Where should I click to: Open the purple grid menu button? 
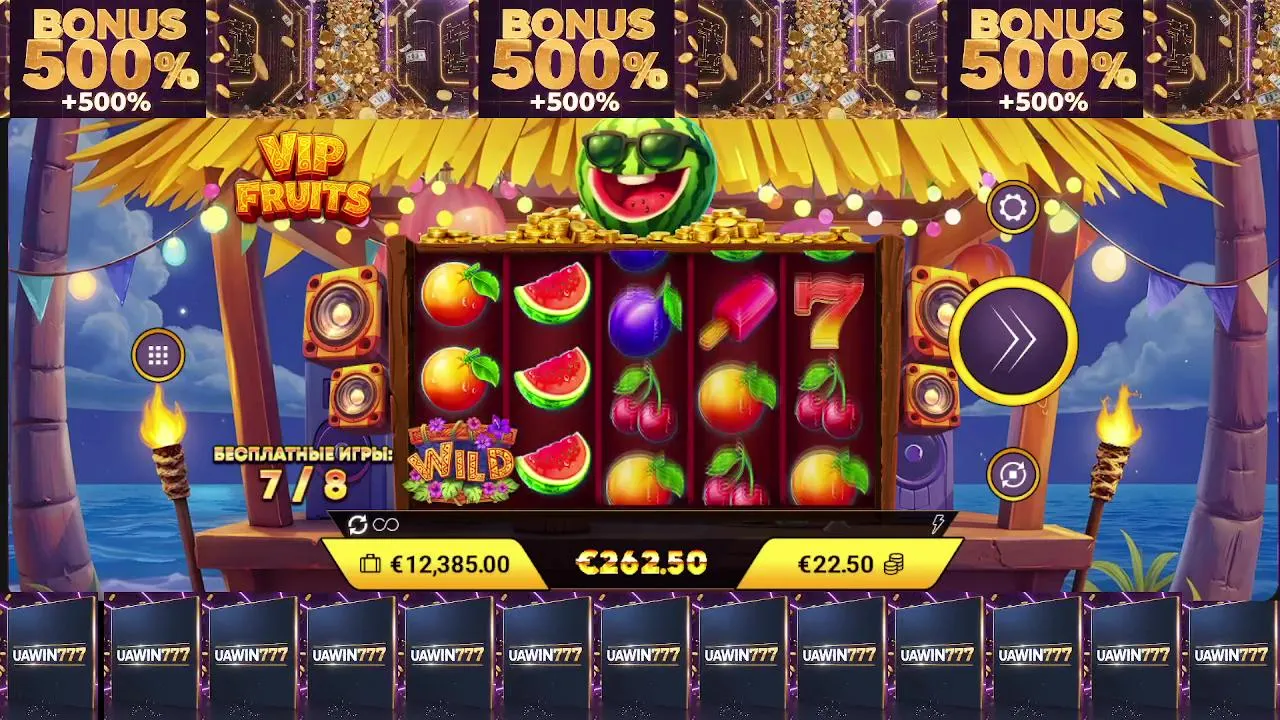pos(158,355)
